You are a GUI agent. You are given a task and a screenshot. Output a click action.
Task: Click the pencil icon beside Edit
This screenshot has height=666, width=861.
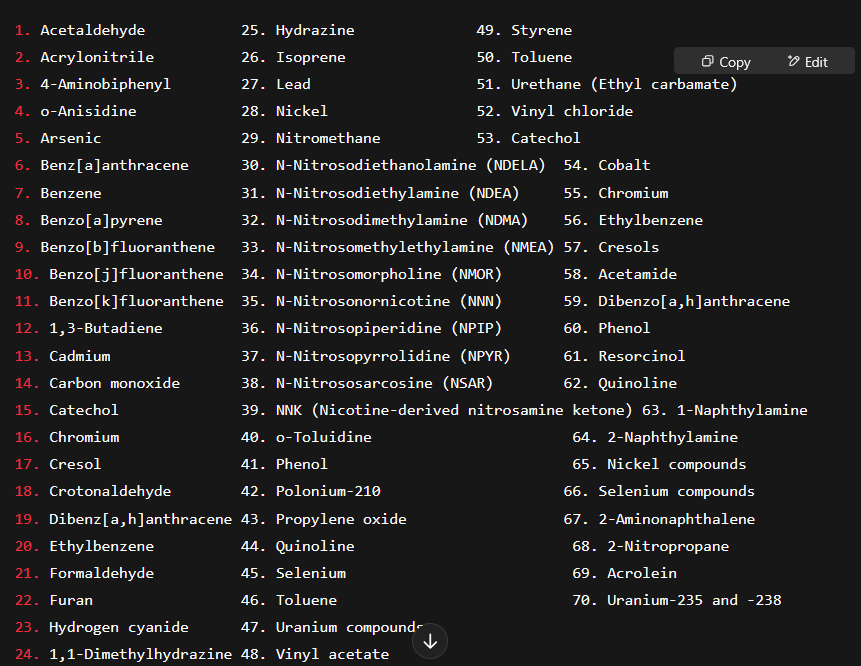pos(793,61)
